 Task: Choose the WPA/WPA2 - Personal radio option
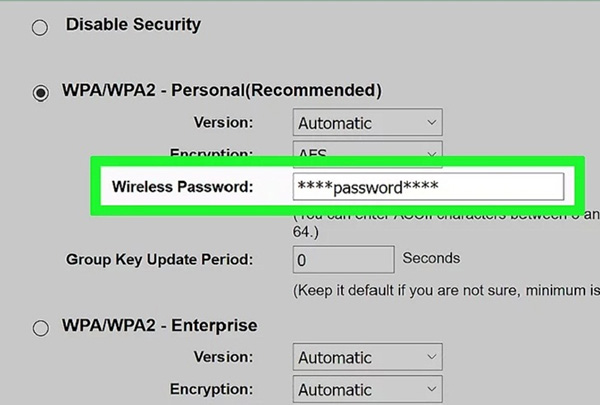40,92
